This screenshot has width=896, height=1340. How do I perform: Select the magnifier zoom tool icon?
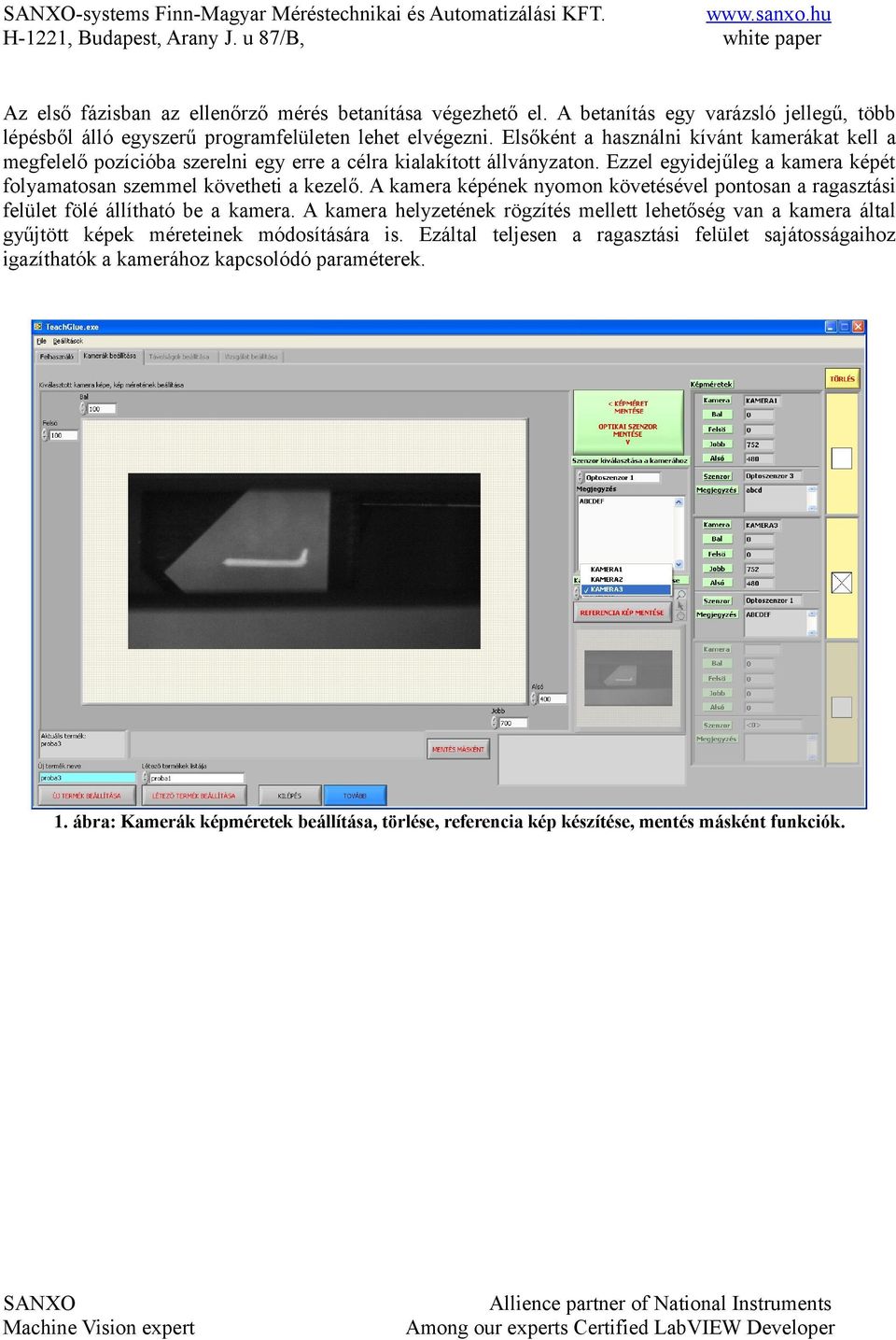pyautogui.click(x=680, y=594)
